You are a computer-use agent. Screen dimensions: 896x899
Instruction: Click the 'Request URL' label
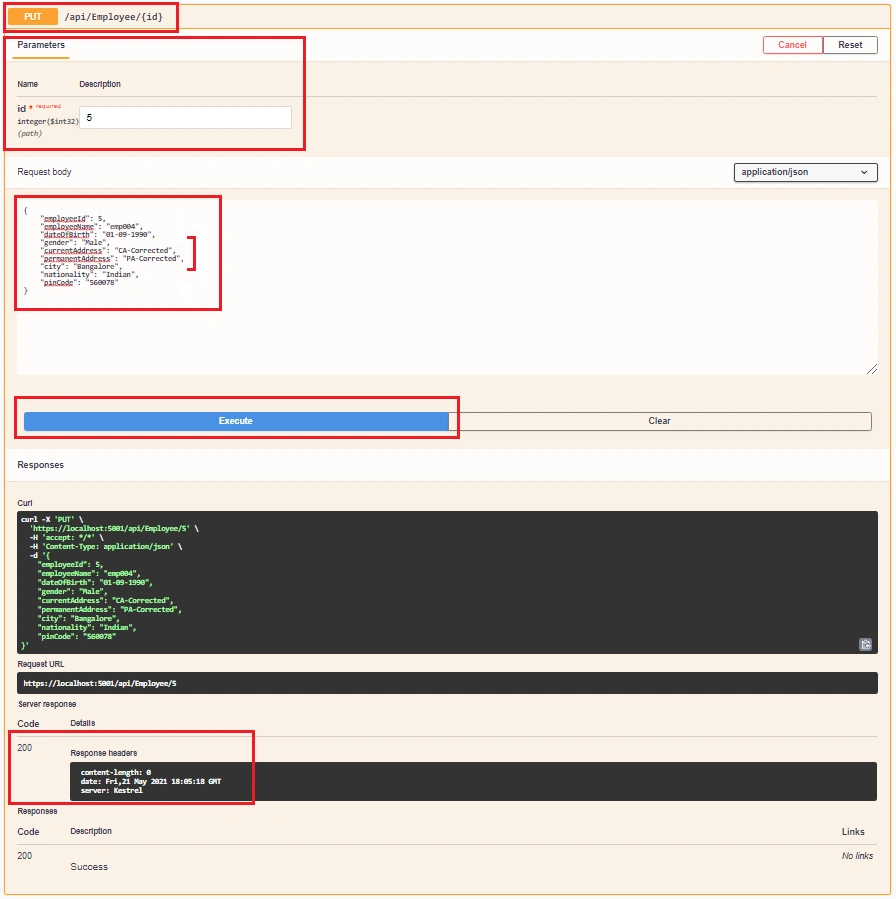point(41,664)
